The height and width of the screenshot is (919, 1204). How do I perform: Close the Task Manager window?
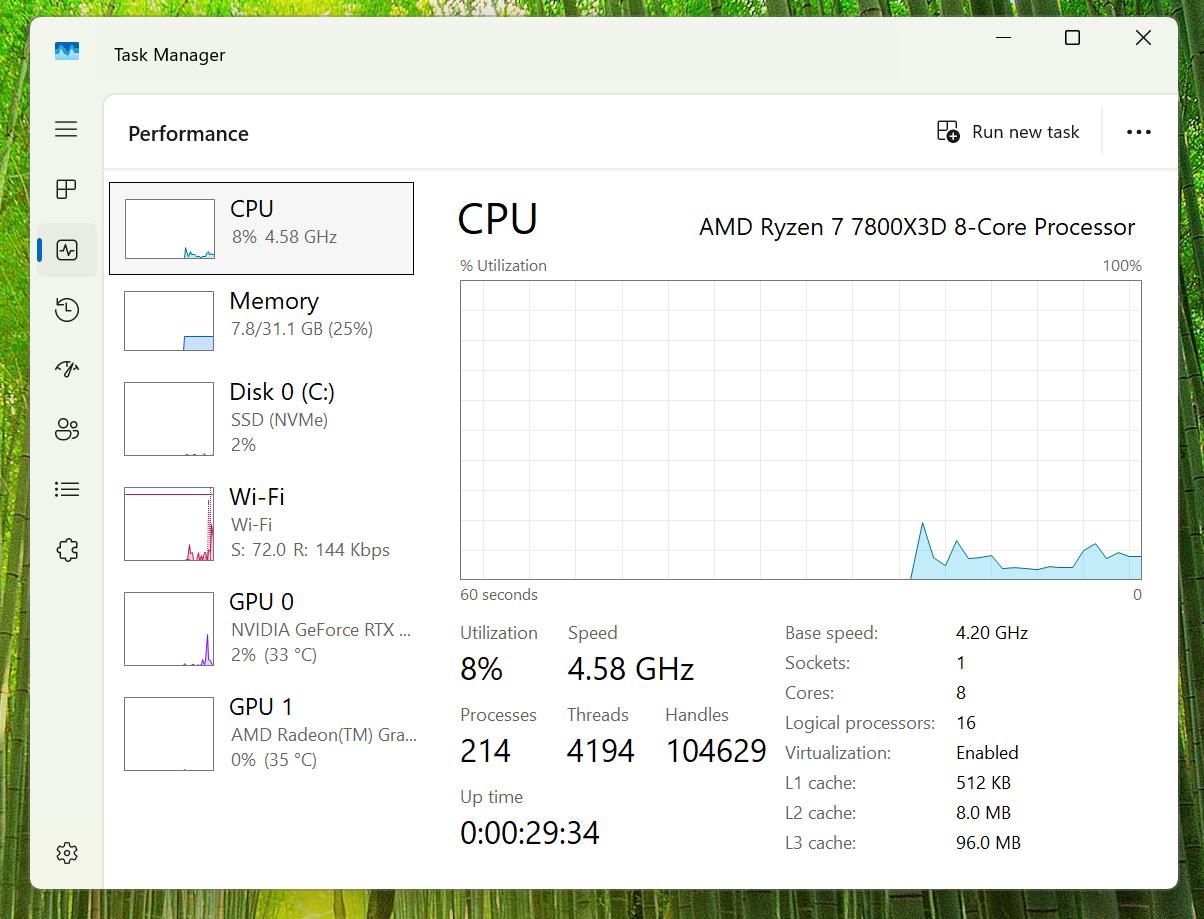pyautogui.click(x=1143, y=38)
